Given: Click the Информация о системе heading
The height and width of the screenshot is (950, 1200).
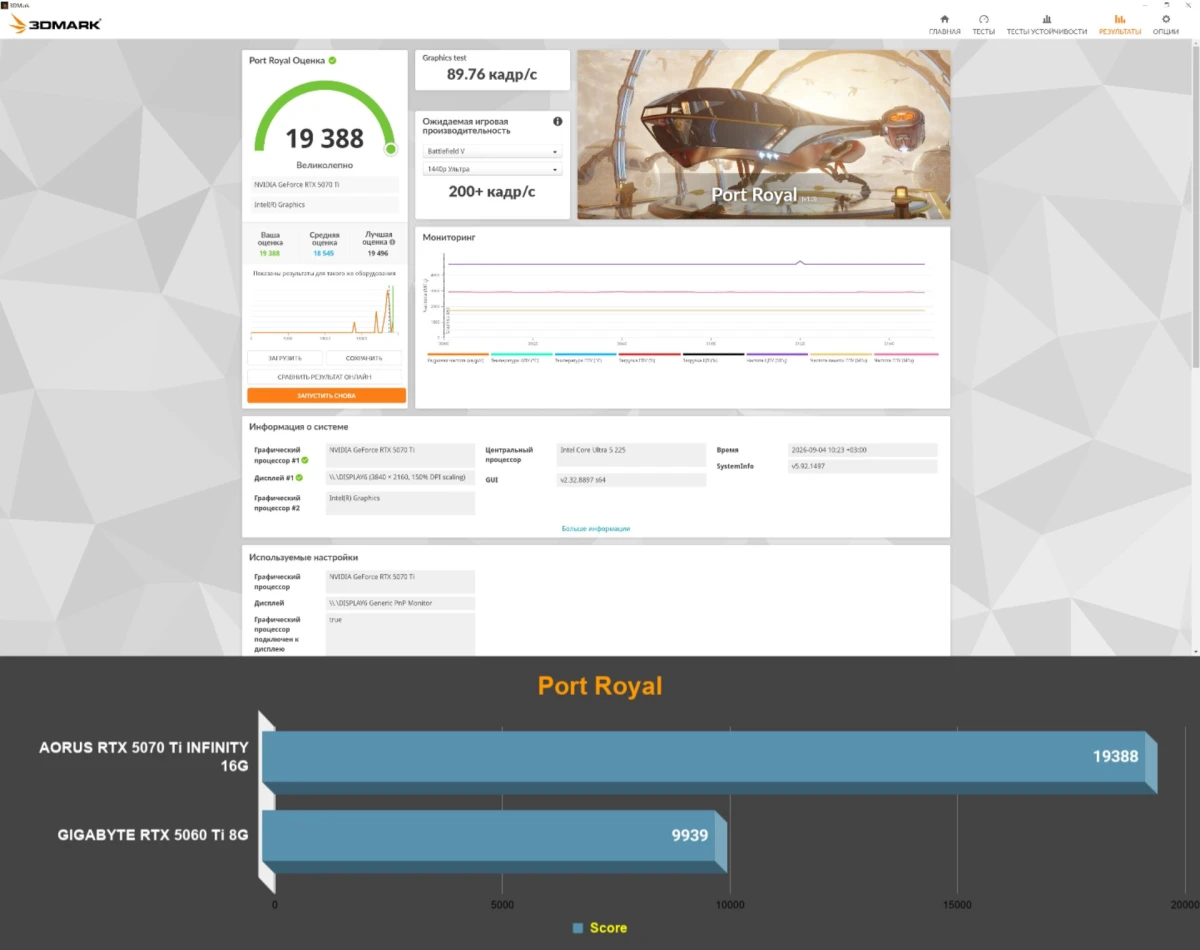Looking at the screenshot, I should click(x=299, y=427).
